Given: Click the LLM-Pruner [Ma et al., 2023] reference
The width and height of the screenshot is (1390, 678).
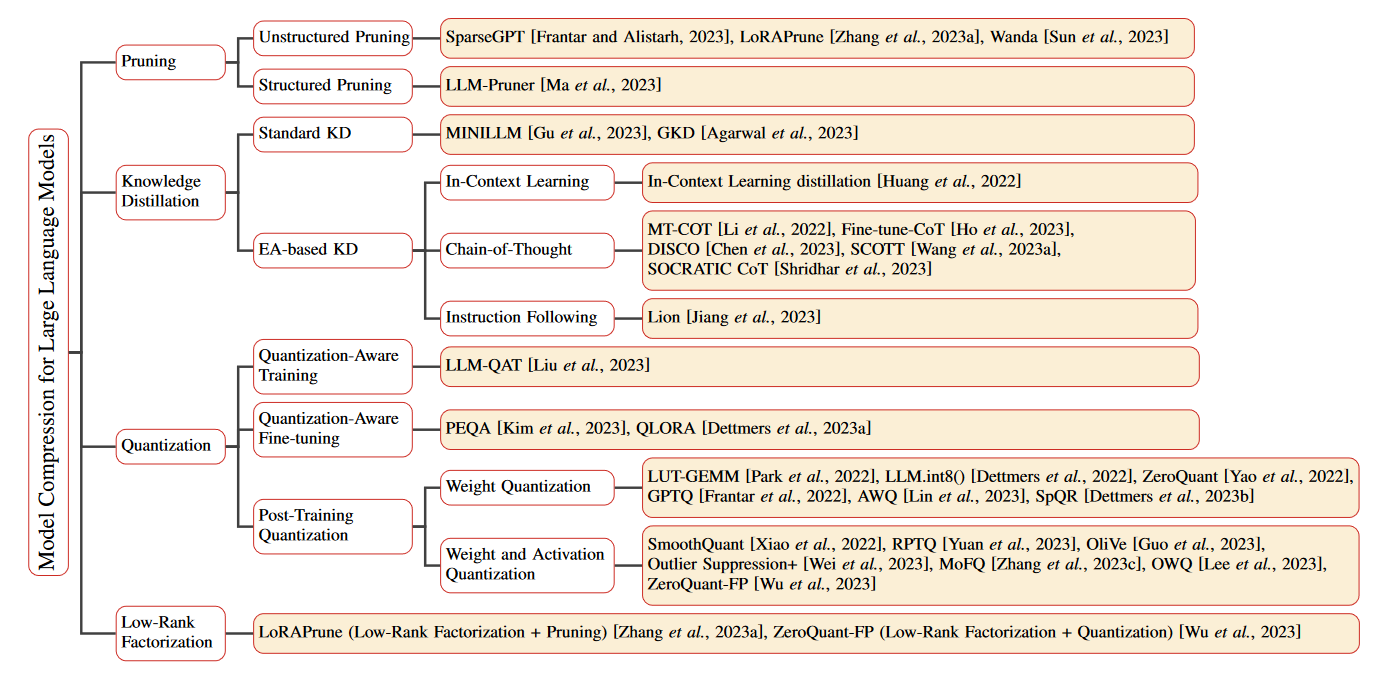Looking at the screenshot, I should (553, 86).
